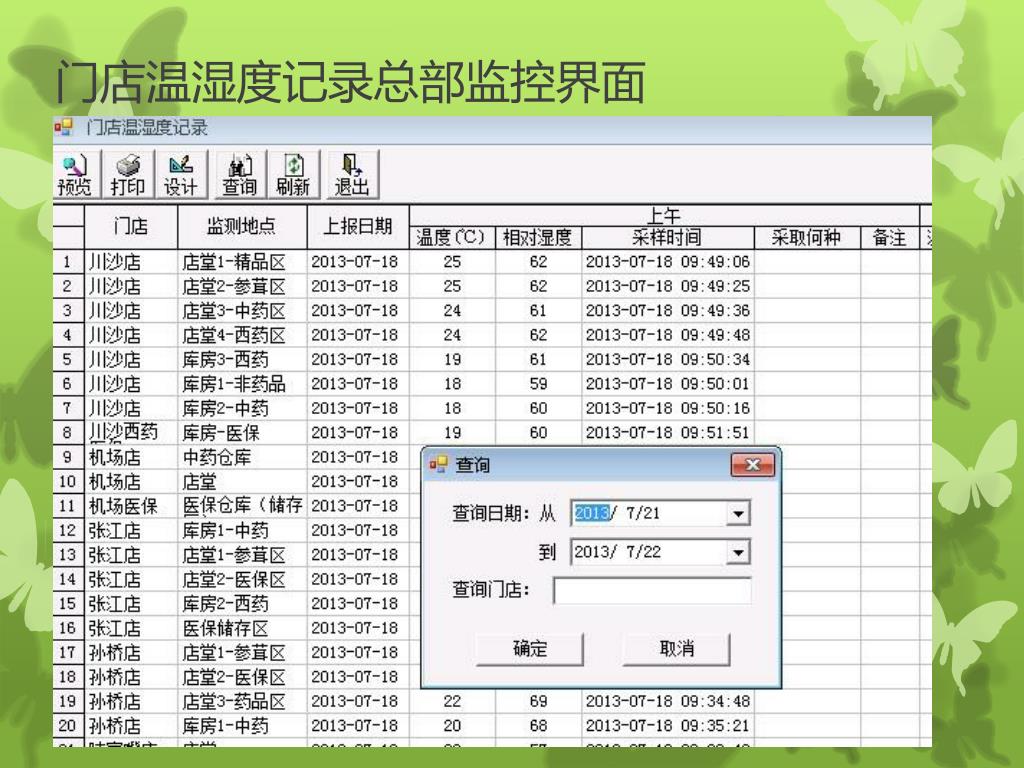Select the cell 店堂4-西药区

point(242,335)
